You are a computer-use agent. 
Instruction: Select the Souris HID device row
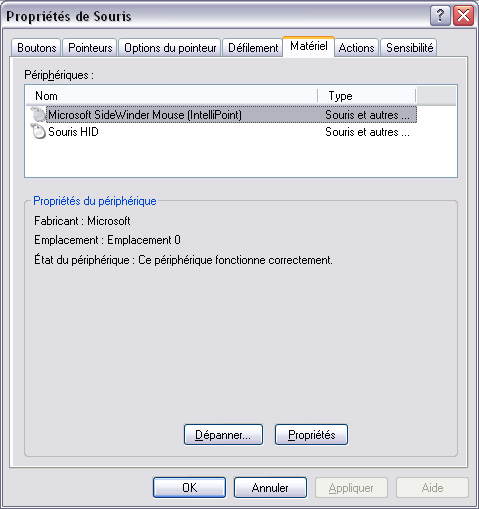(221, 132)
